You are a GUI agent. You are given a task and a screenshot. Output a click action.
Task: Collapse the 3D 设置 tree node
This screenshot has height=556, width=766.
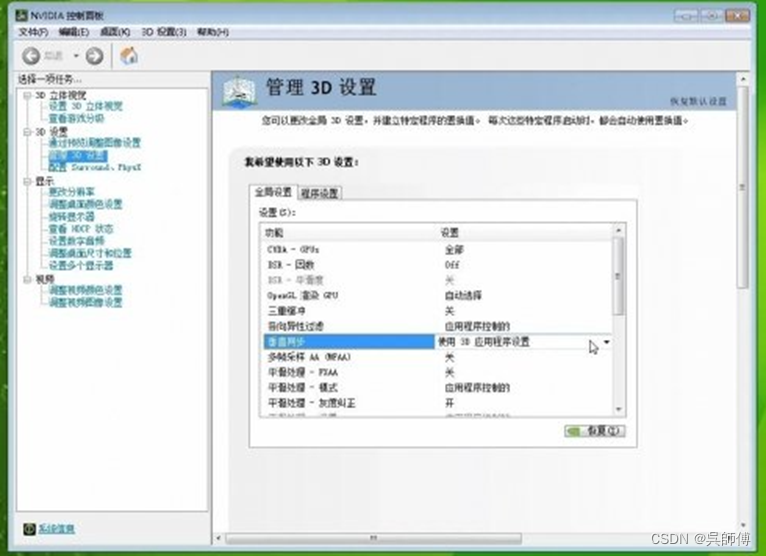point(27,132)
